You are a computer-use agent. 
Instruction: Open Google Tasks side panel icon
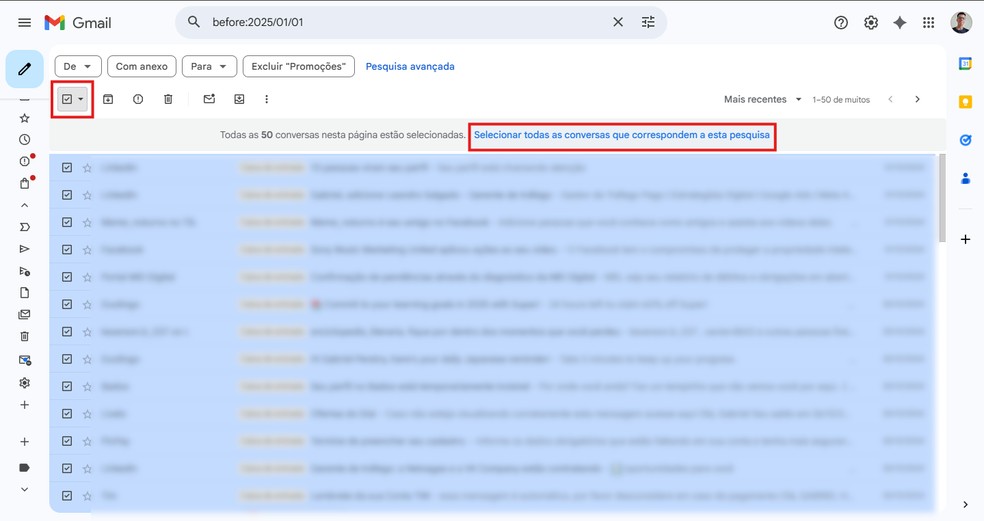pos(965,140)
